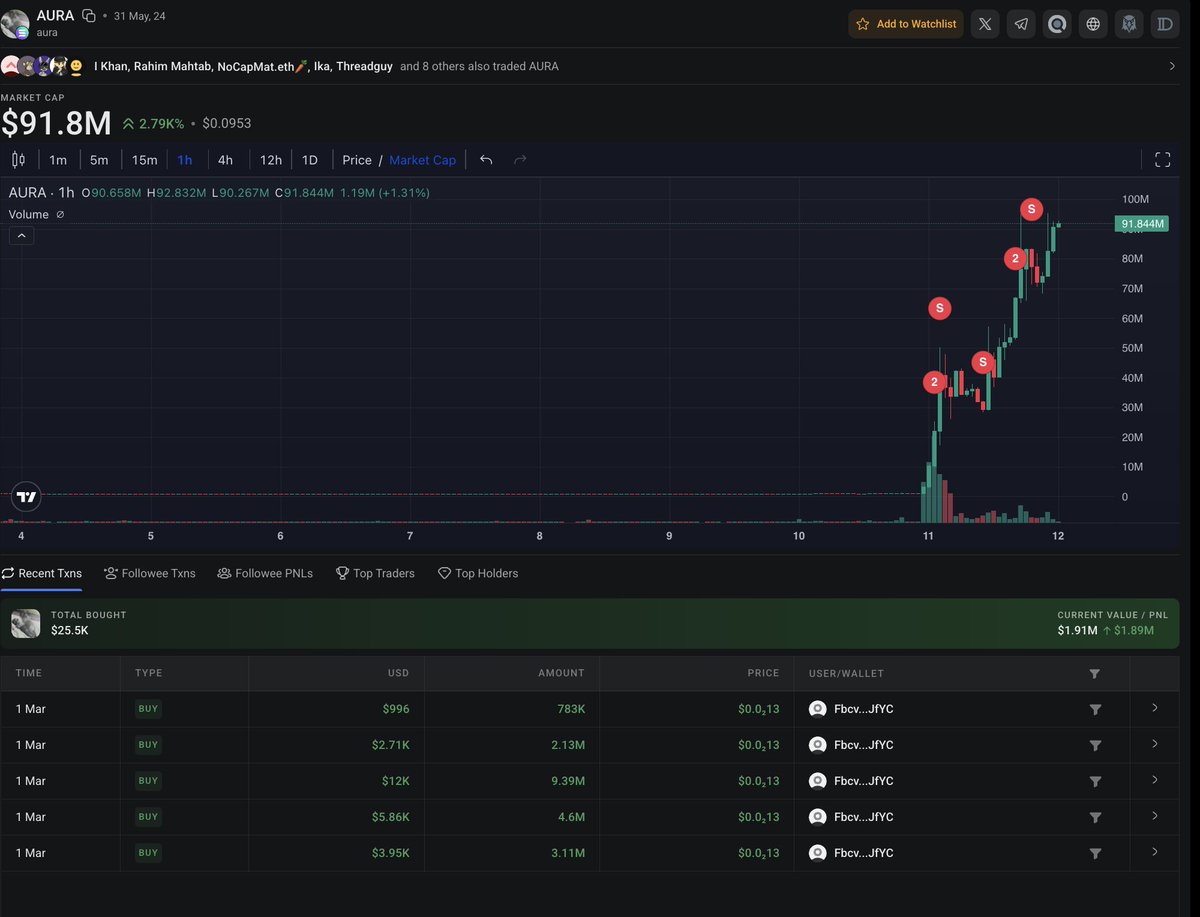Add AURA to Watchlist
Screen dimensions: 1200x917
[906, 24]
